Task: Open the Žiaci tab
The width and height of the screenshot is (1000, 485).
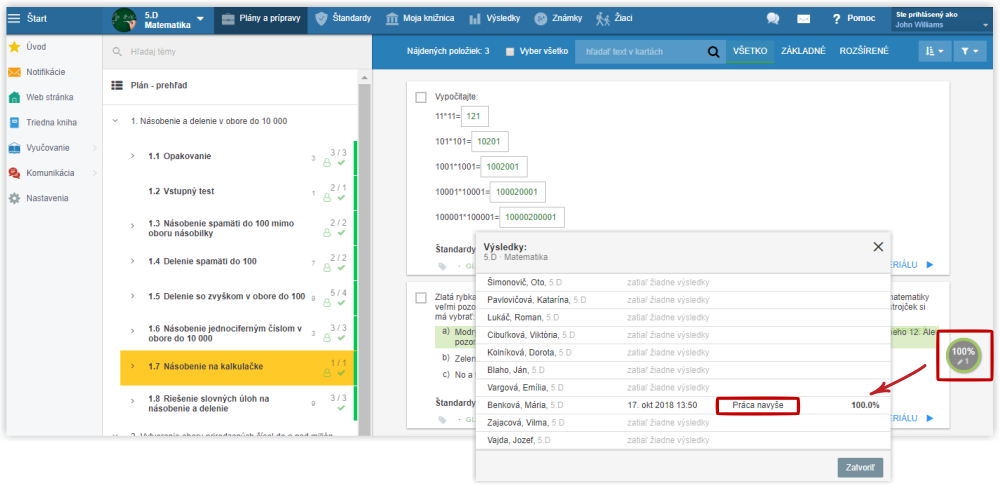Action: coord(614,19)
